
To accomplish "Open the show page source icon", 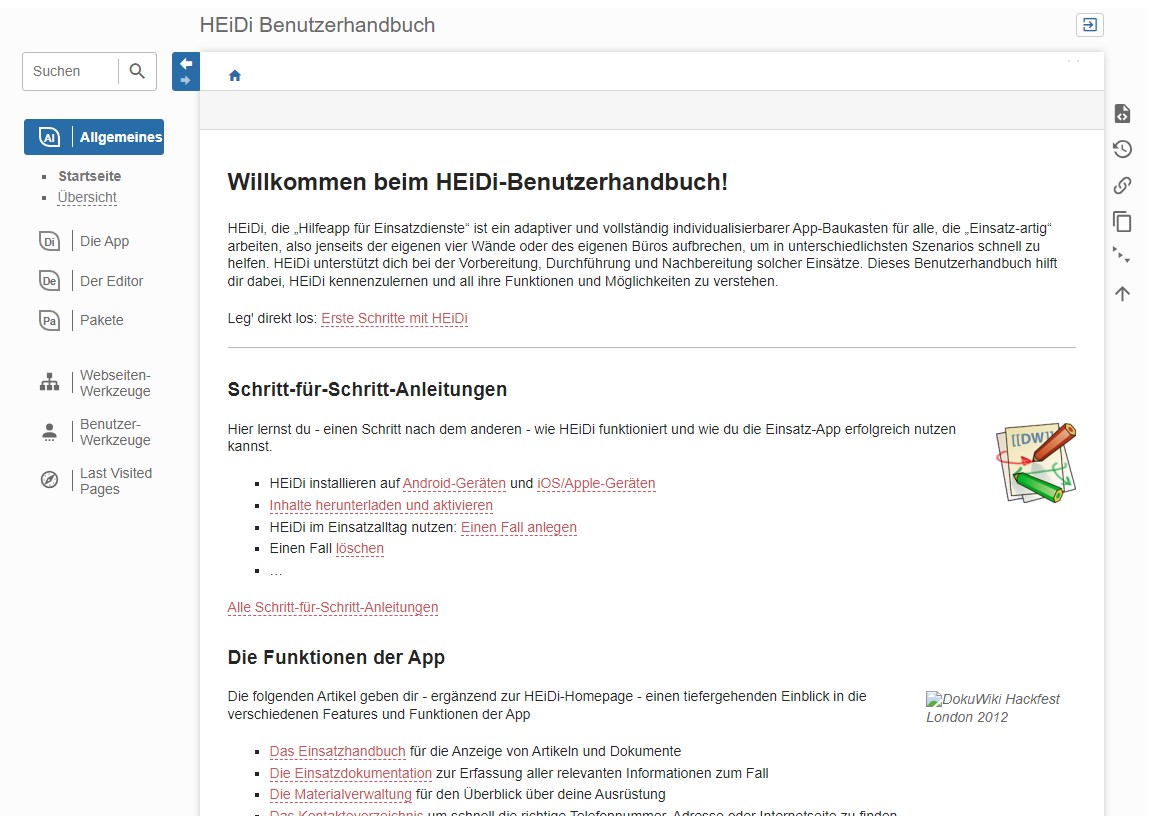I will (1122, 114).
